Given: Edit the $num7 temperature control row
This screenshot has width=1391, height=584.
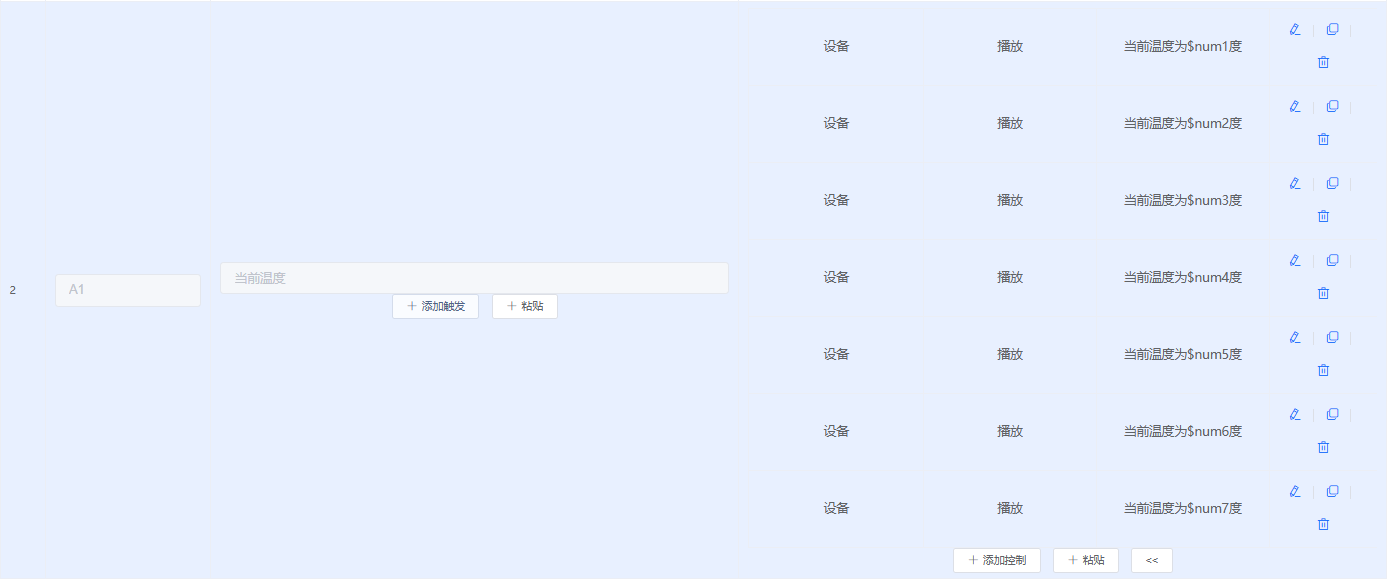Looking at the screenshot, I should point(1295,491).
